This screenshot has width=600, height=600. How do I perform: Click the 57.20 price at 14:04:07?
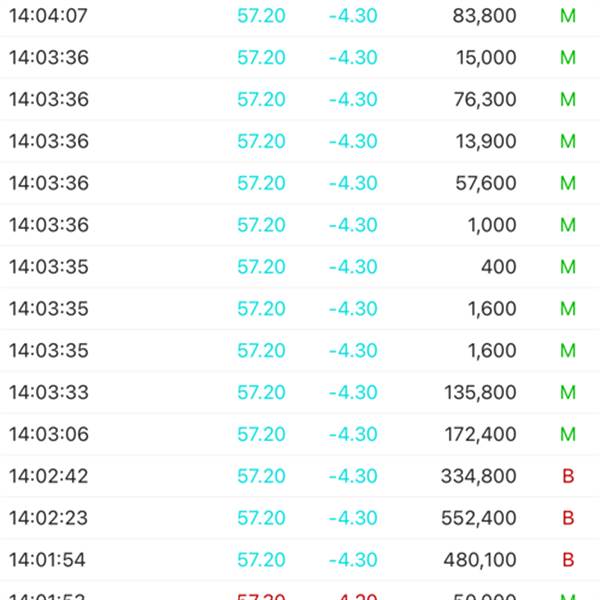pos(261,16)
